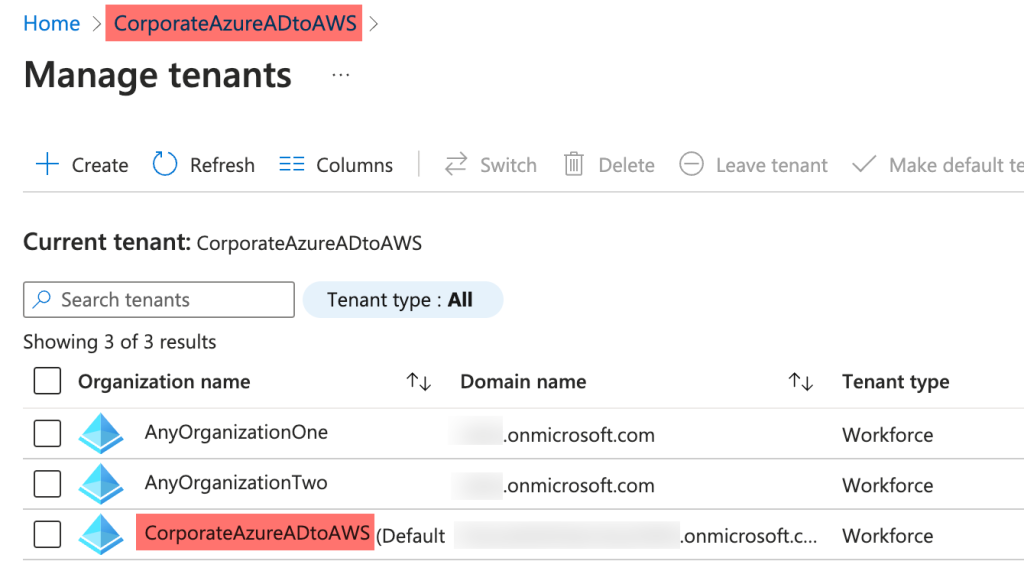The image size is (1024, 584).
Task: Sort the Domain name column by its arrows
Action: [800, 381]
